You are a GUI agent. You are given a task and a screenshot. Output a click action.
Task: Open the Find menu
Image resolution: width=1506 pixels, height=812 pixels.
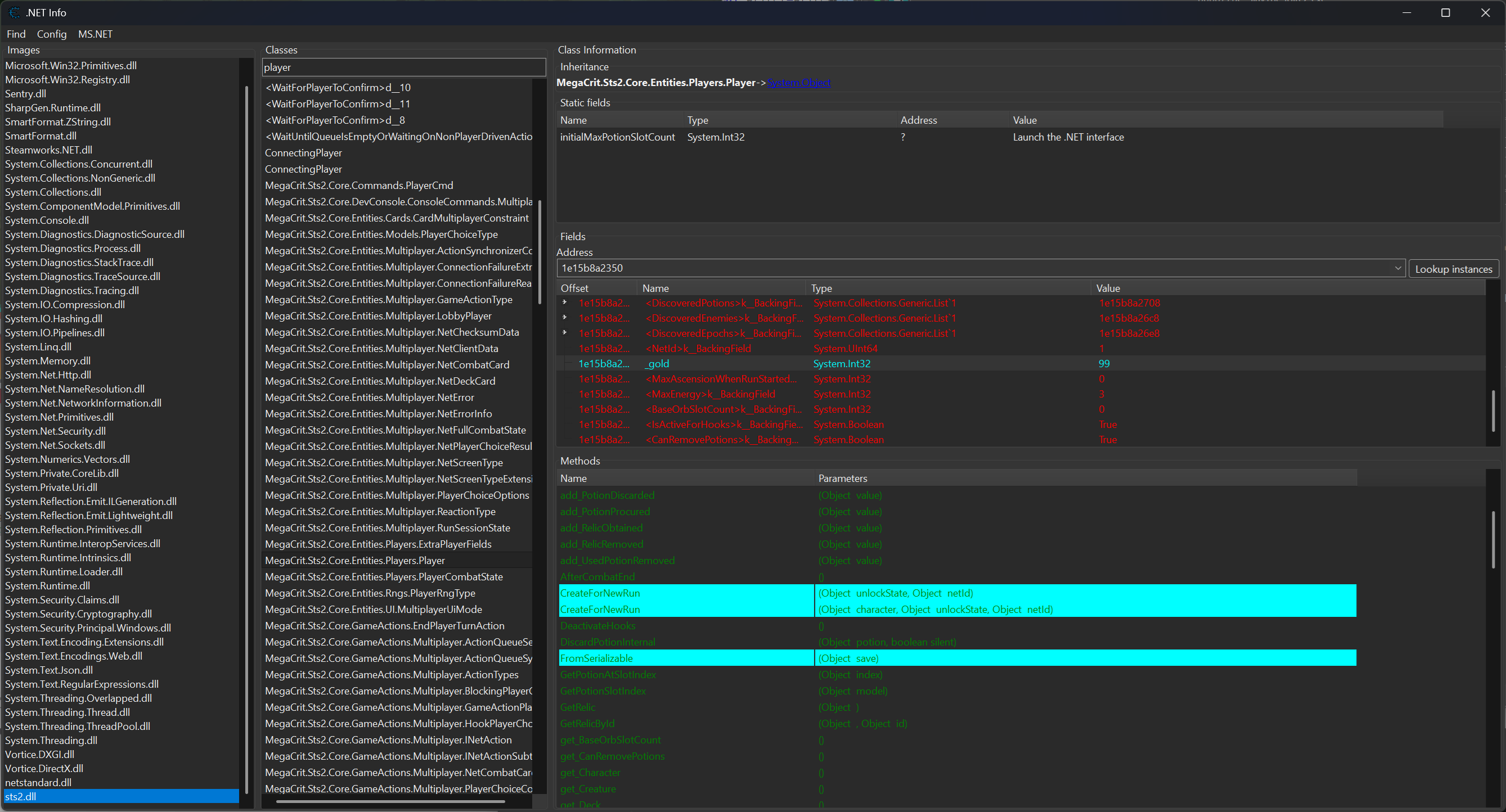tap(16, 34)
